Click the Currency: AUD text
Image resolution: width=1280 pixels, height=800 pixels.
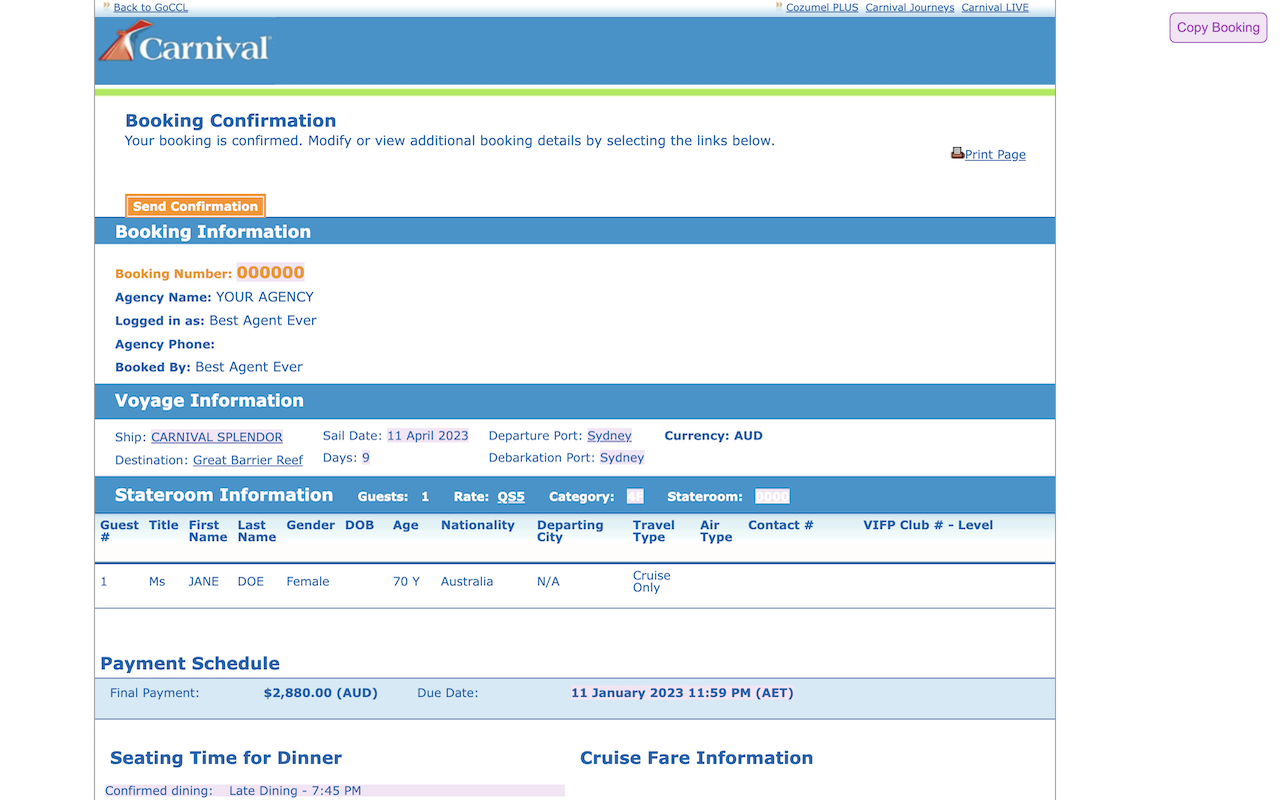click(714, 436)
